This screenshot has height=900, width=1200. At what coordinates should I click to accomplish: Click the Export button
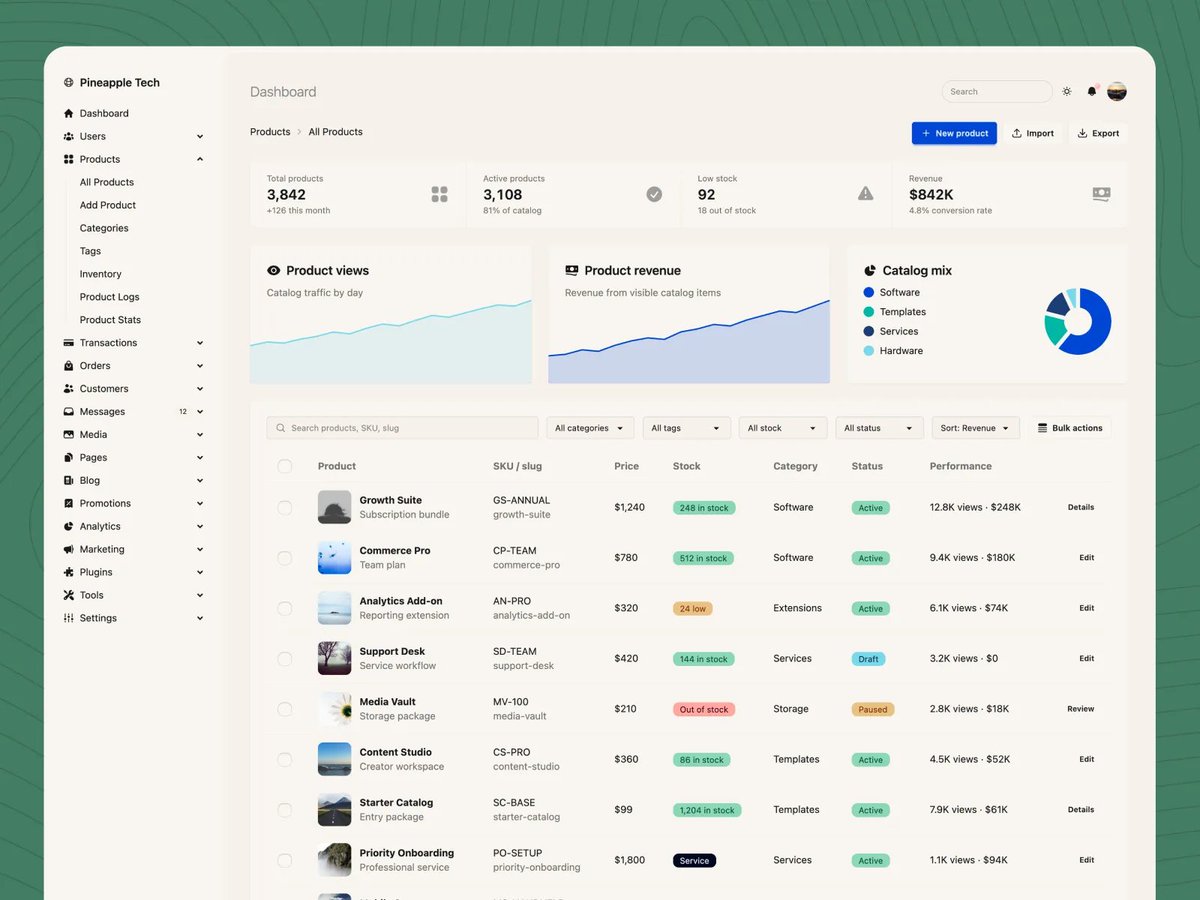pyautogui.click(x=1098, y=133)
